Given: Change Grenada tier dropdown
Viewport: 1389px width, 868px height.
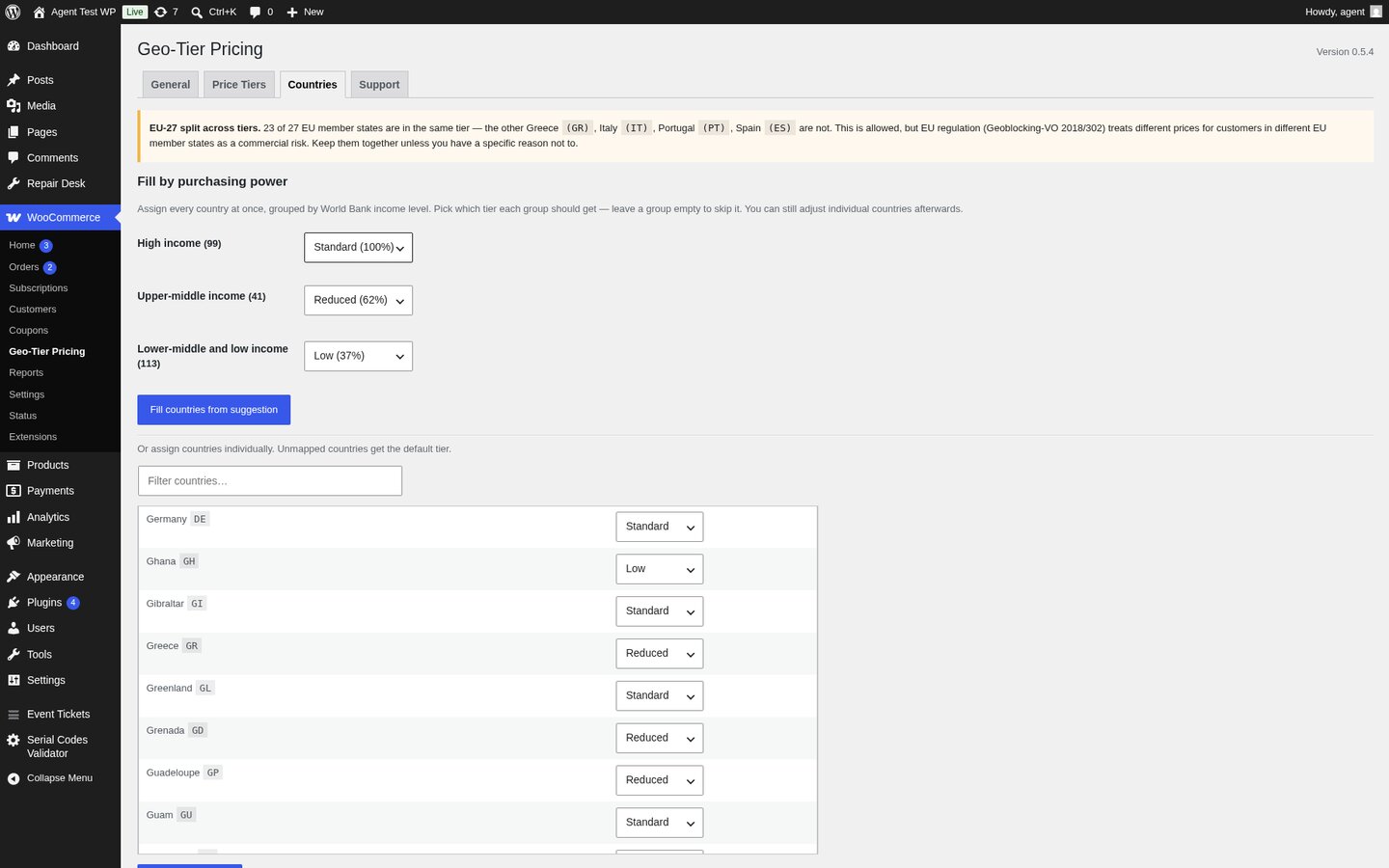Looking at the screenshot, I should tap(659, 739).
